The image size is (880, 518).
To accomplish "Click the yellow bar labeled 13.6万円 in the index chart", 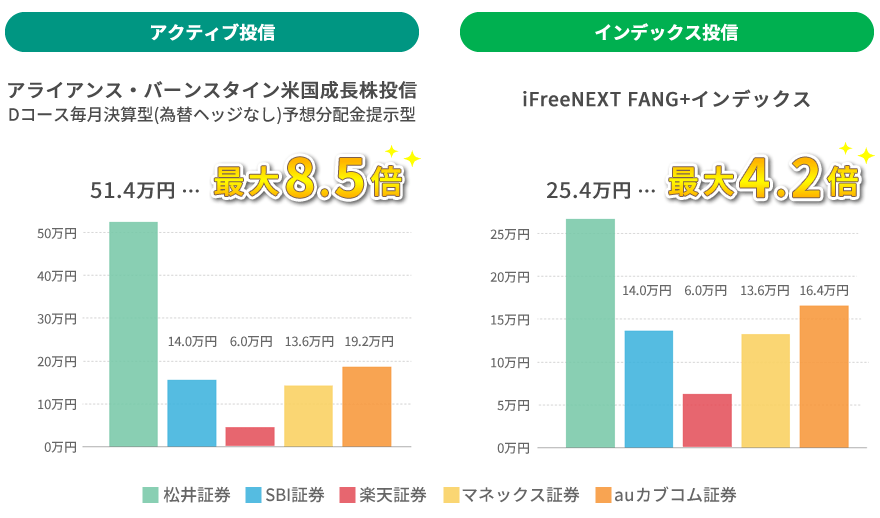I will click(x=766, y=391).
